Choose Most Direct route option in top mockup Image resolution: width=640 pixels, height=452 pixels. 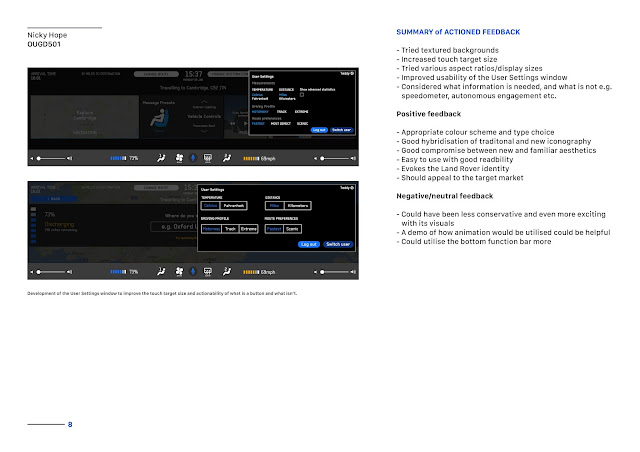pyautogui.click(x=281, y=123)
